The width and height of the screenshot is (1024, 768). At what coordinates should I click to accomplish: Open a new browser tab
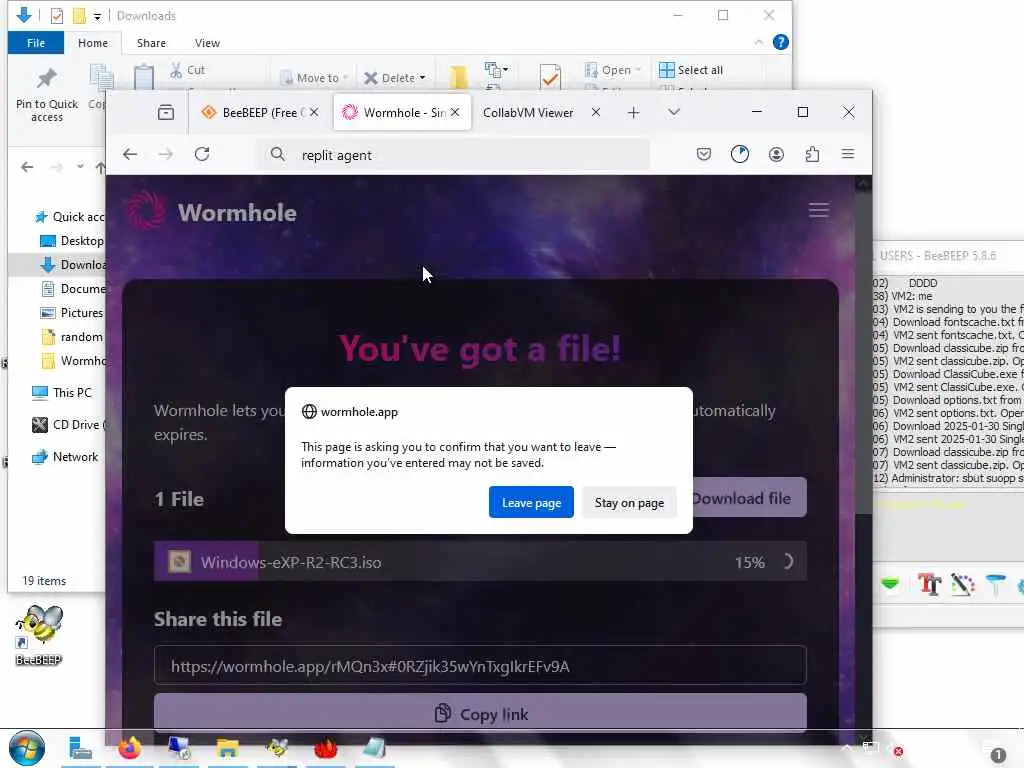tap(633, 112)
